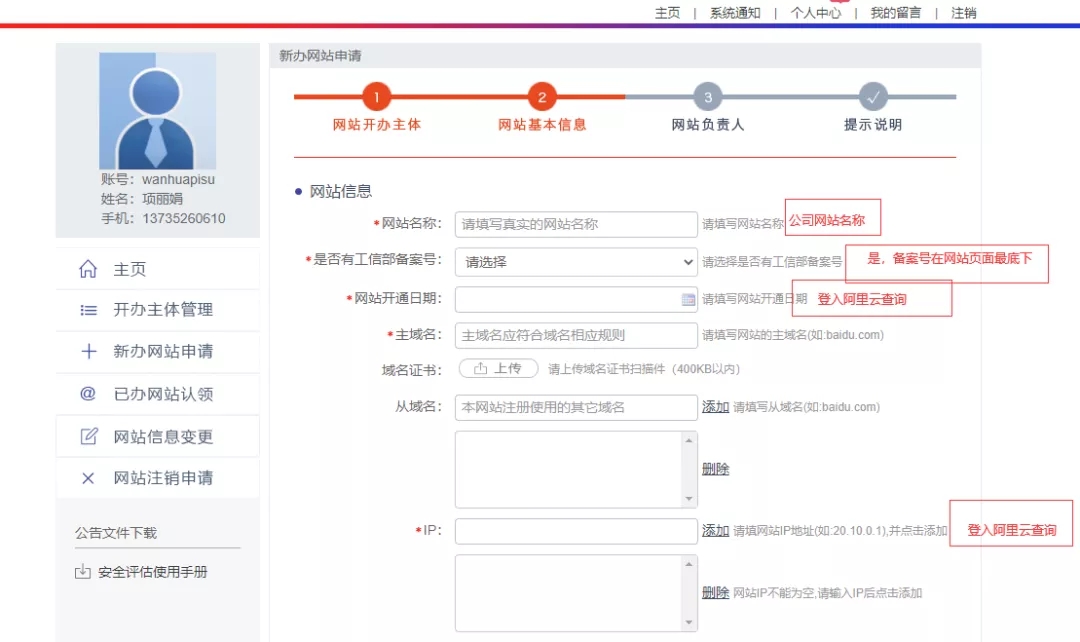Click the @ icon for 已办网站认领
Image resolution: width=1080 pixels, height=642 pixels.
tap(88, 394)
